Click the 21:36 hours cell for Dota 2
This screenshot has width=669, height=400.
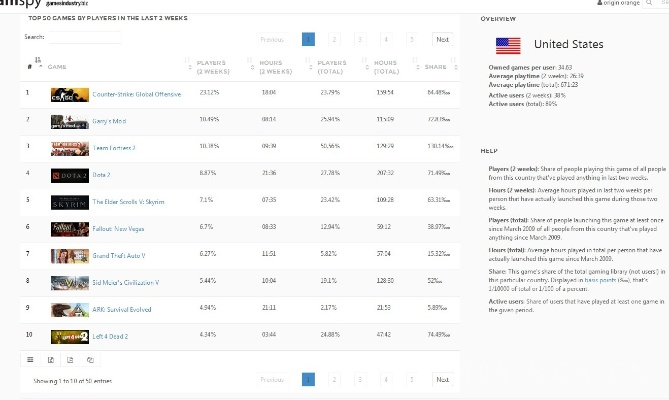(269, 173)
